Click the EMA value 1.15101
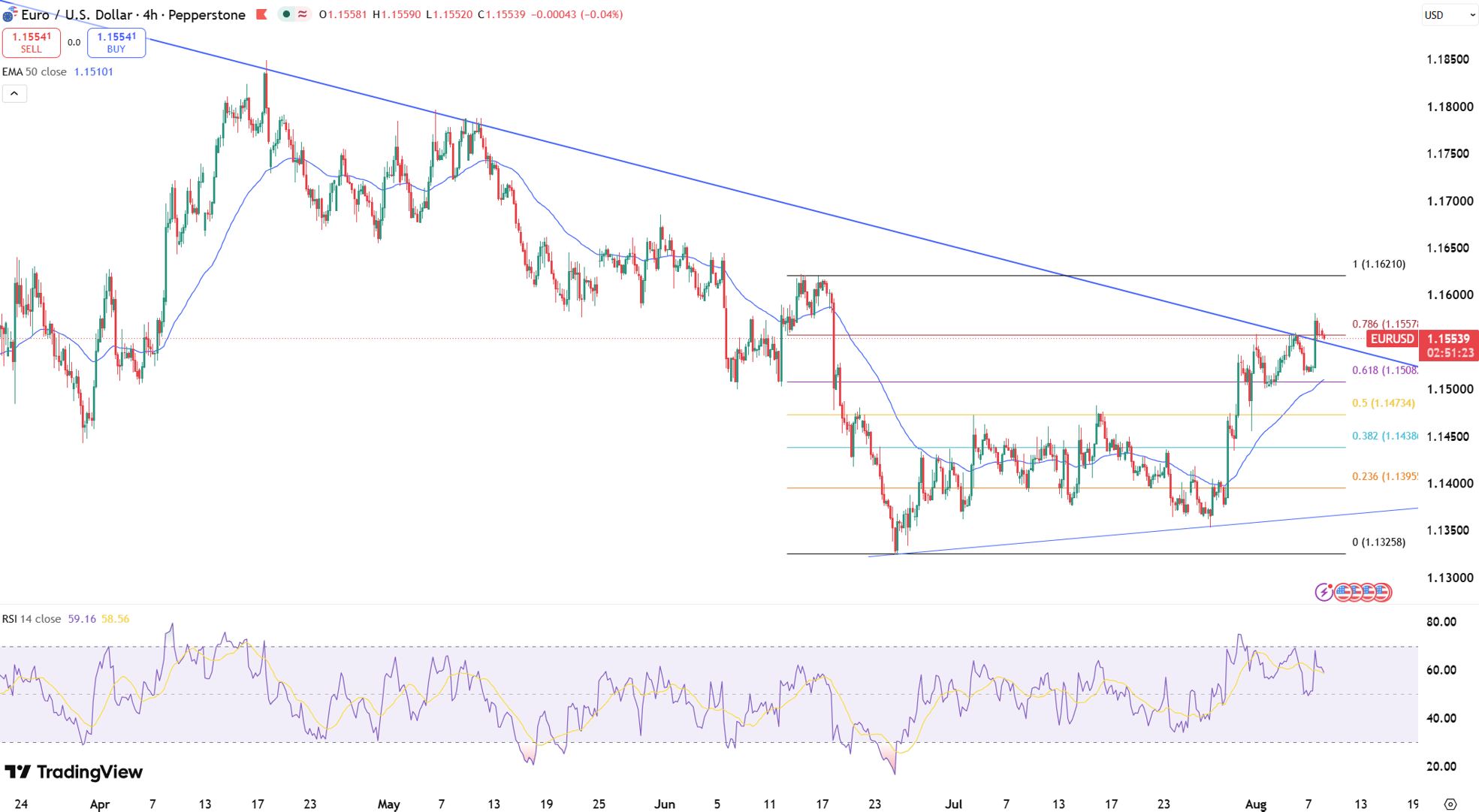The height and width of the screenshot is (812, 1479). [94, 72]
